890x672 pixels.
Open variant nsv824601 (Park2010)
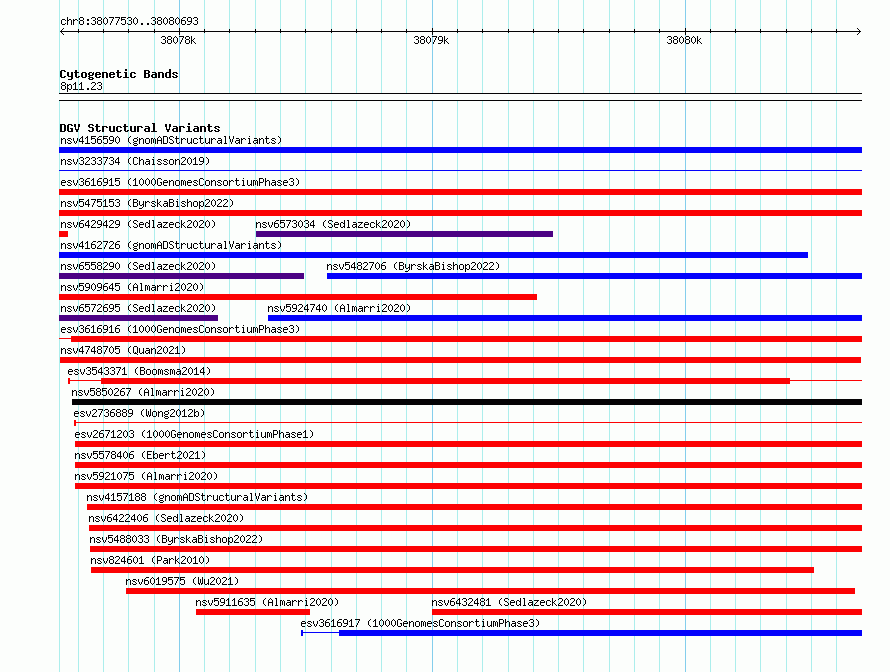pos(150,560)
